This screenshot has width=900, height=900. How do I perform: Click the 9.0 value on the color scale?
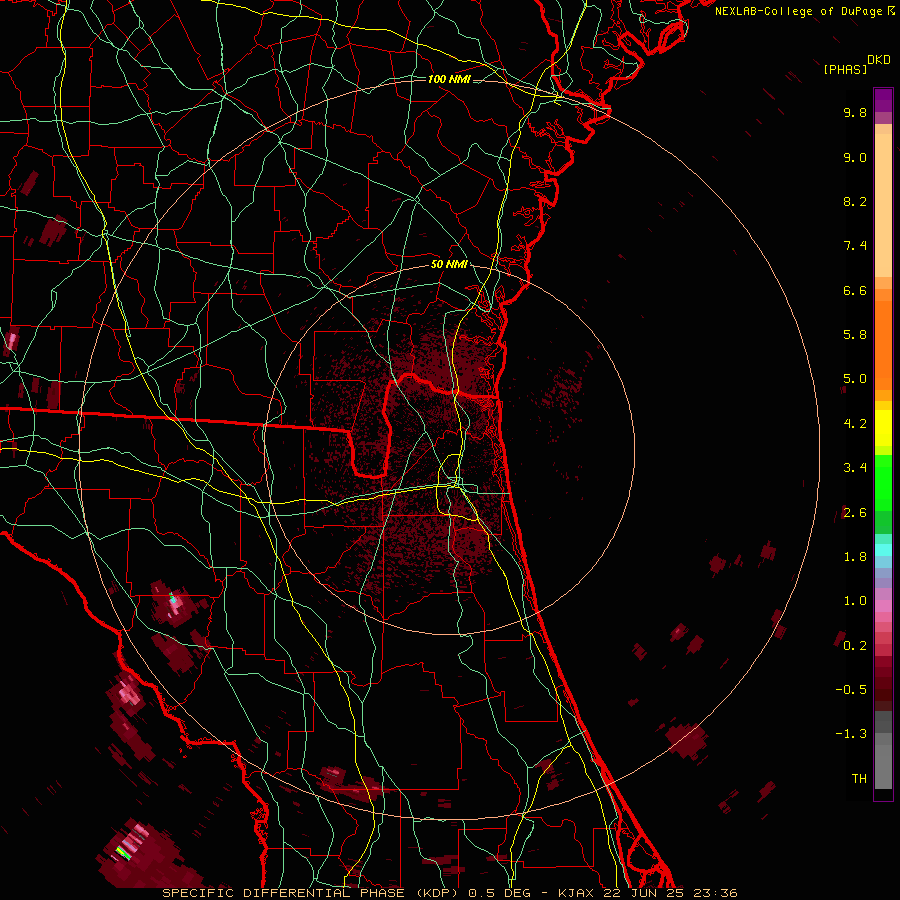[855, 157]
